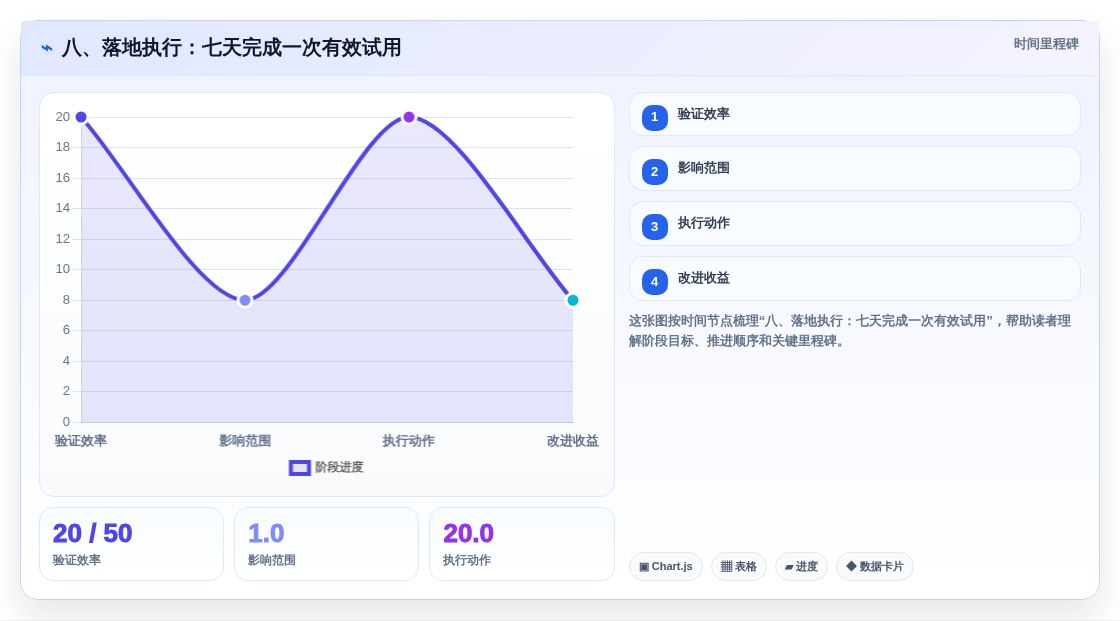The height and width of the screenshot is (621, 1120).
Task: Click the 验证效率 label under 20 / 50
Action: pyautogui.click(x=76, y=560)
